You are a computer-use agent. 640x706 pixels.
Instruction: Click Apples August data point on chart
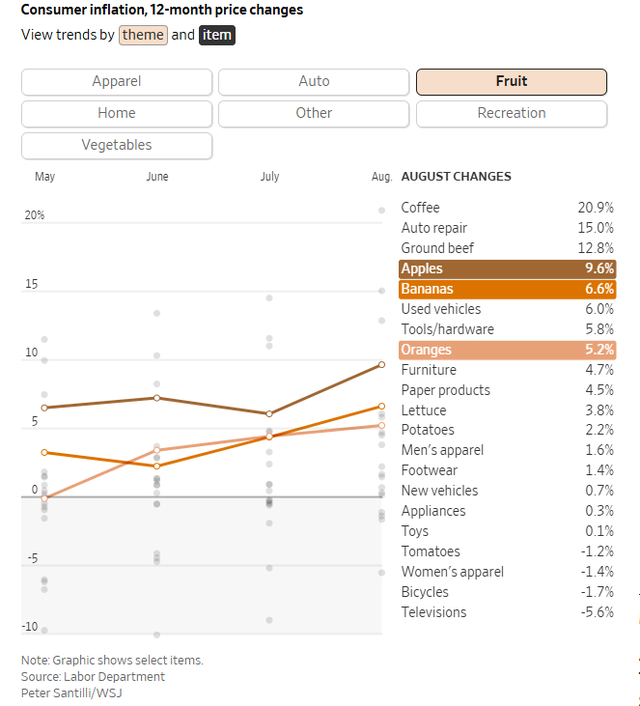point(381,364)
